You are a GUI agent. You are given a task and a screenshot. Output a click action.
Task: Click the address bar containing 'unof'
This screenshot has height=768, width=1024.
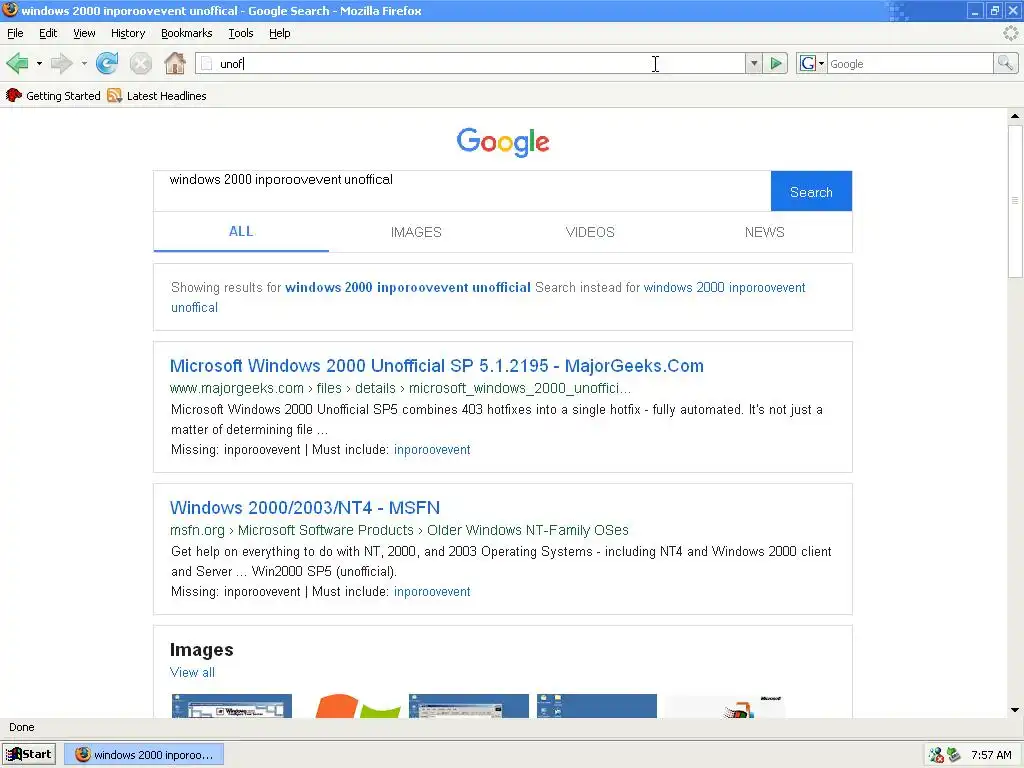pyautogui.click(x=470, y=63)
